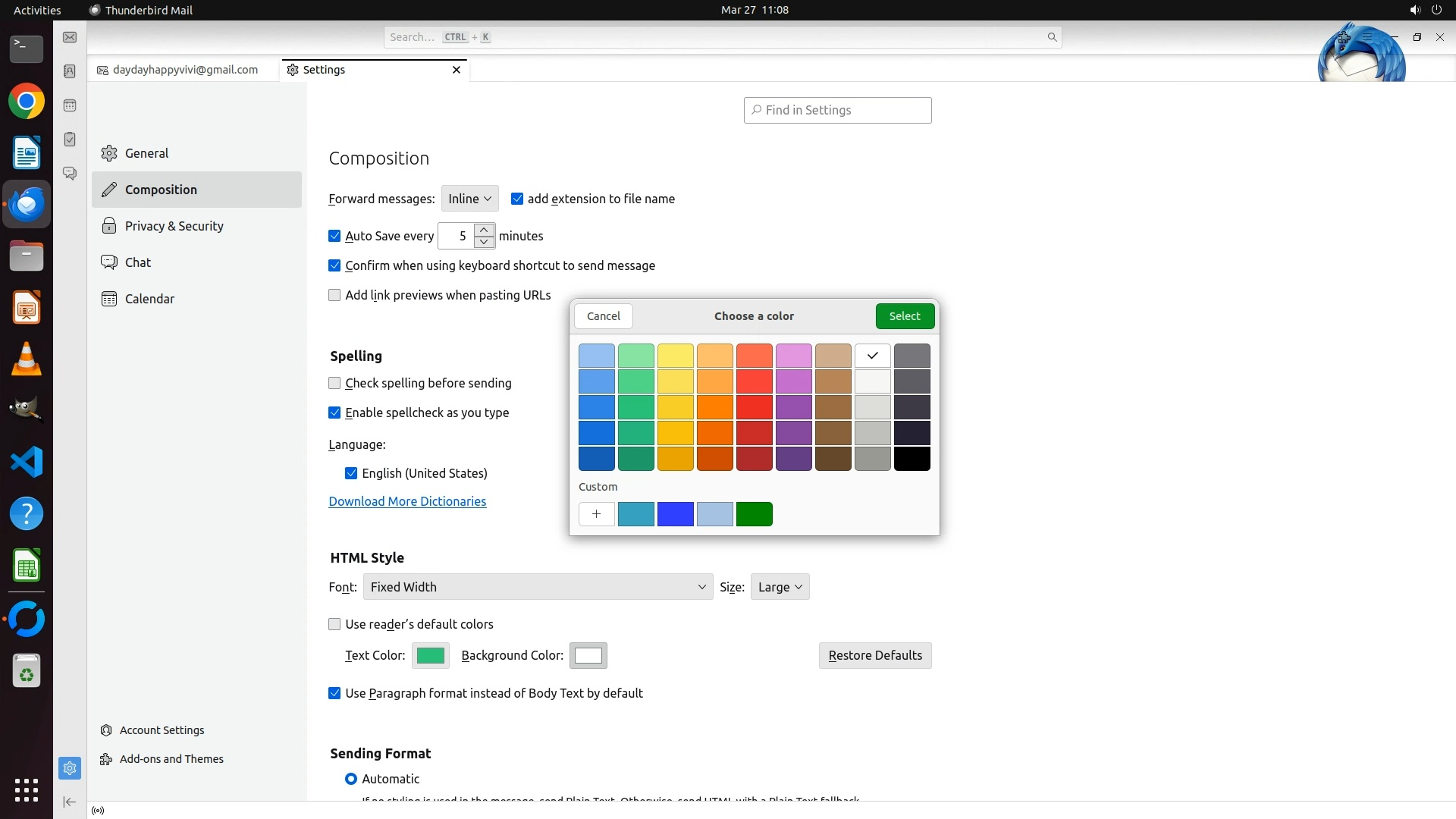Viewport: 1456px width, 819px height.
Task: Expand the Forward messages Inline dropdown
Action: tap(469, 199)
